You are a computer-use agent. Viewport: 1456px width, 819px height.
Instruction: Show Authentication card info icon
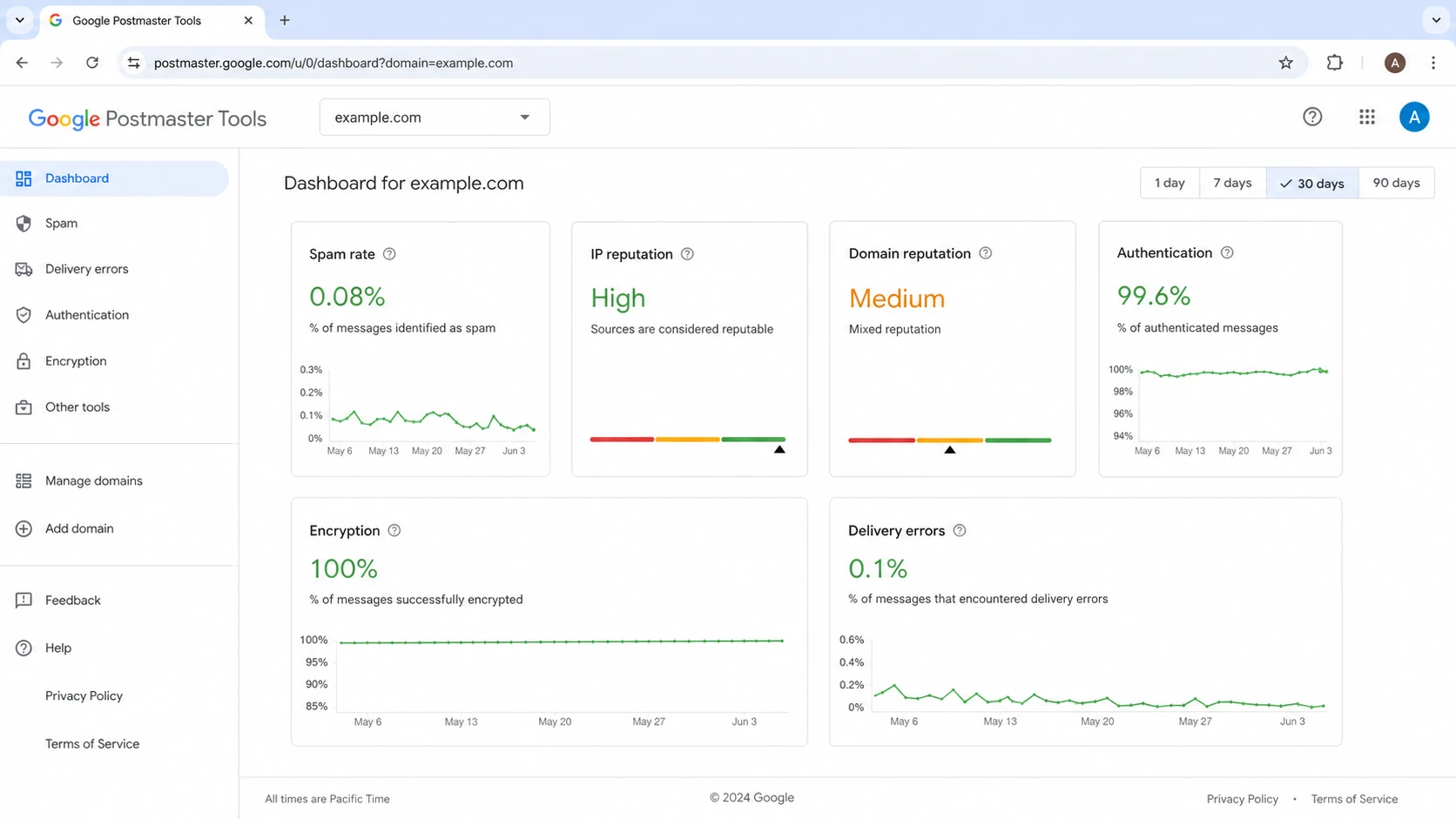pos(1227,252)
